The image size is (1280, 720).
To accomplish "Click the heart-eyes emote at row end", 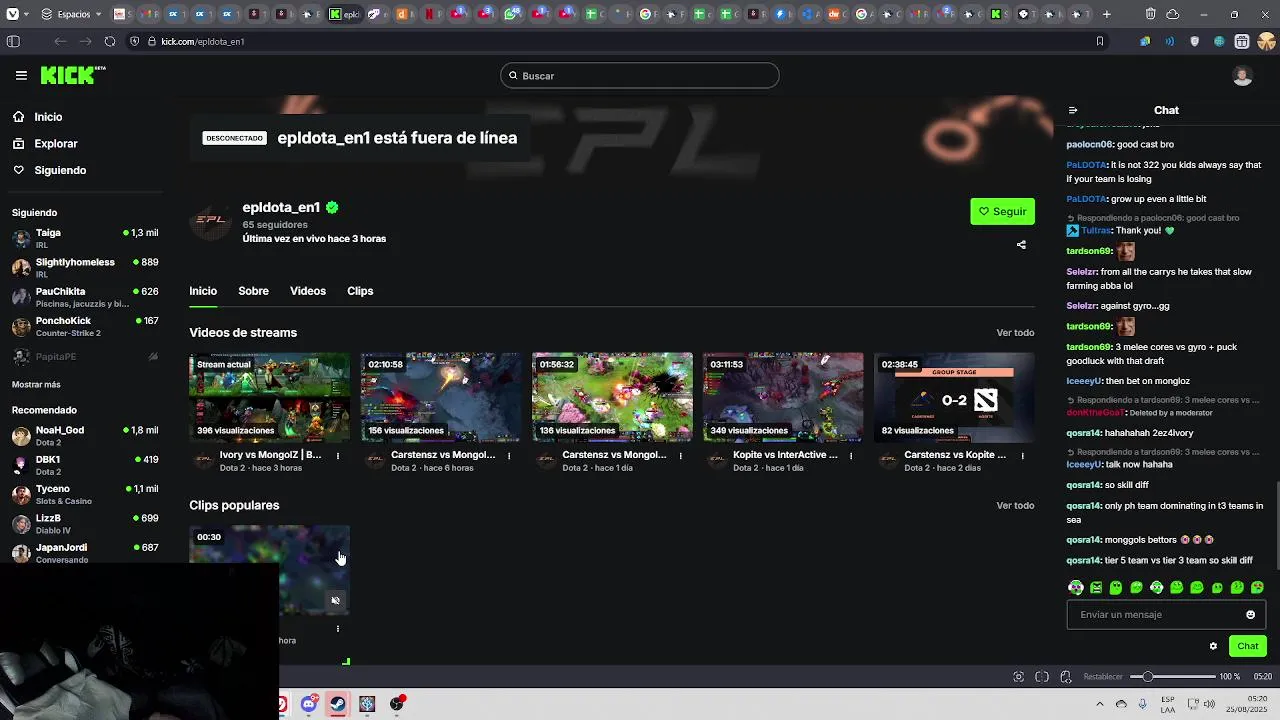I will (1257, 588).
